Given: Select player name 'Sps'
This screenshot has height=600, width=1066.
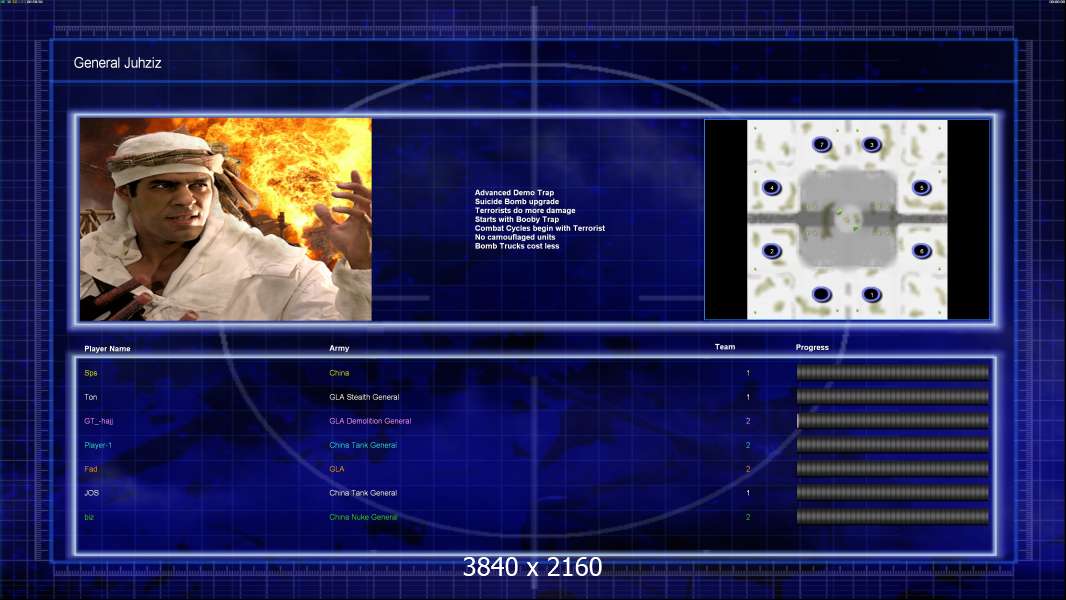Looking at the screenshot, I should [91, 373].
